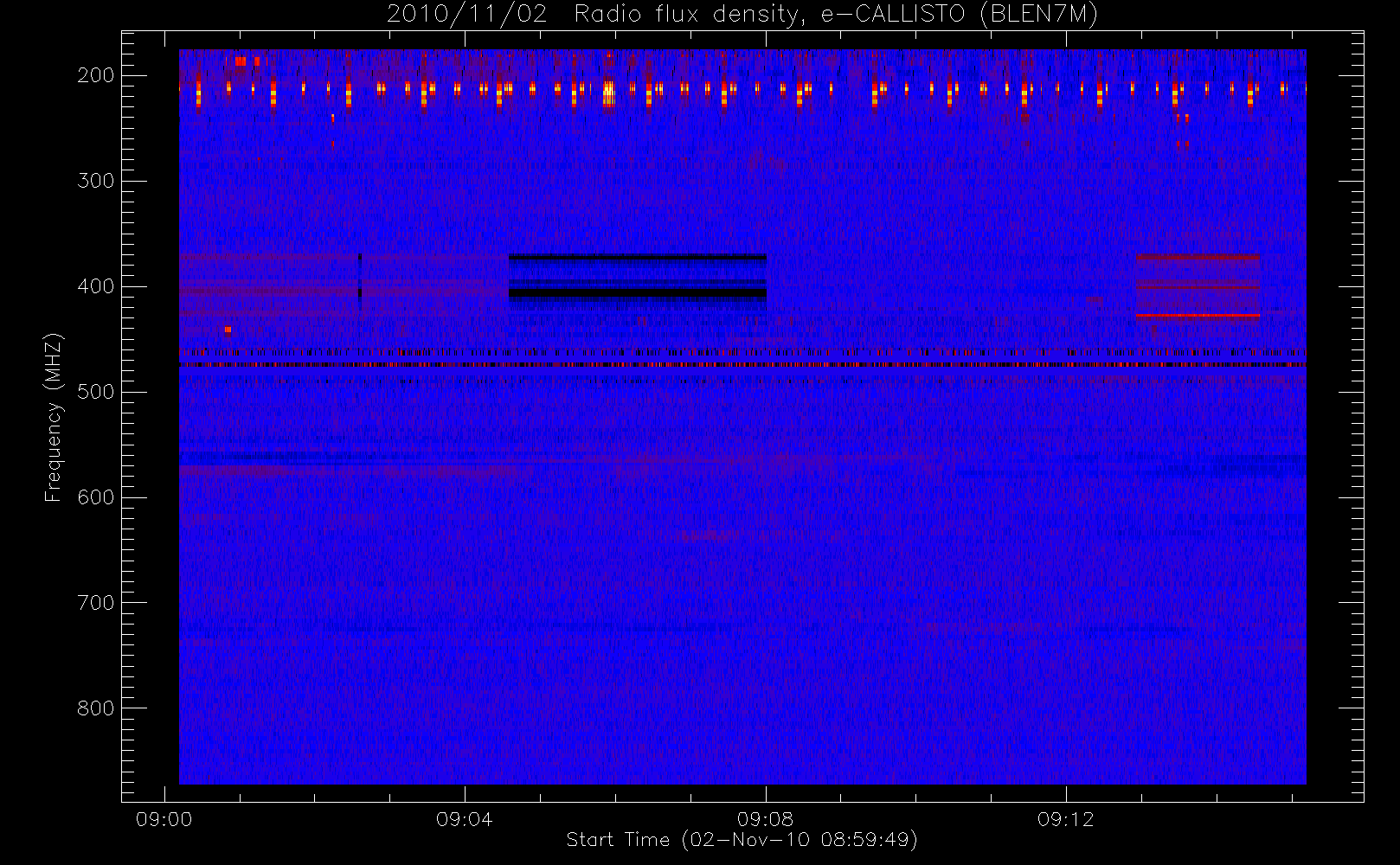
Task: Click the 09:00 time tick label
Action: (164, 819)
